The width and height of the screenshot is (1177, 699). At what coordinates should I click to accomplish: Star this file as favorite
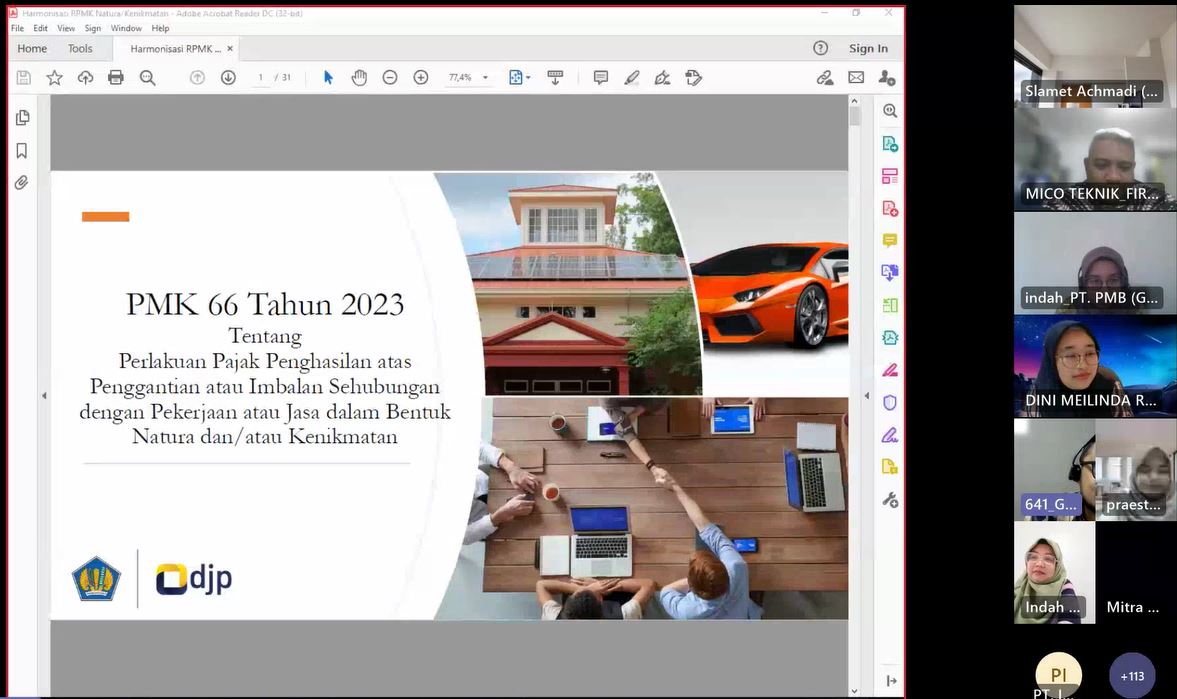[x=55, y=77]
